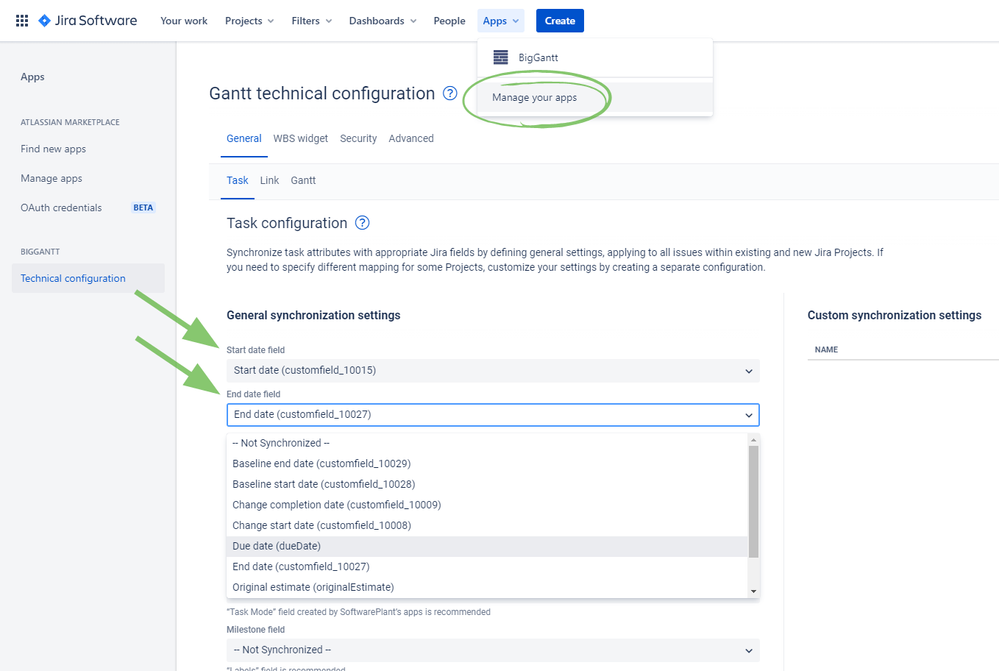999x671 pixels.
Task: Click the BETA badge beside OAuth credentials
Action: tap(143, 208)
